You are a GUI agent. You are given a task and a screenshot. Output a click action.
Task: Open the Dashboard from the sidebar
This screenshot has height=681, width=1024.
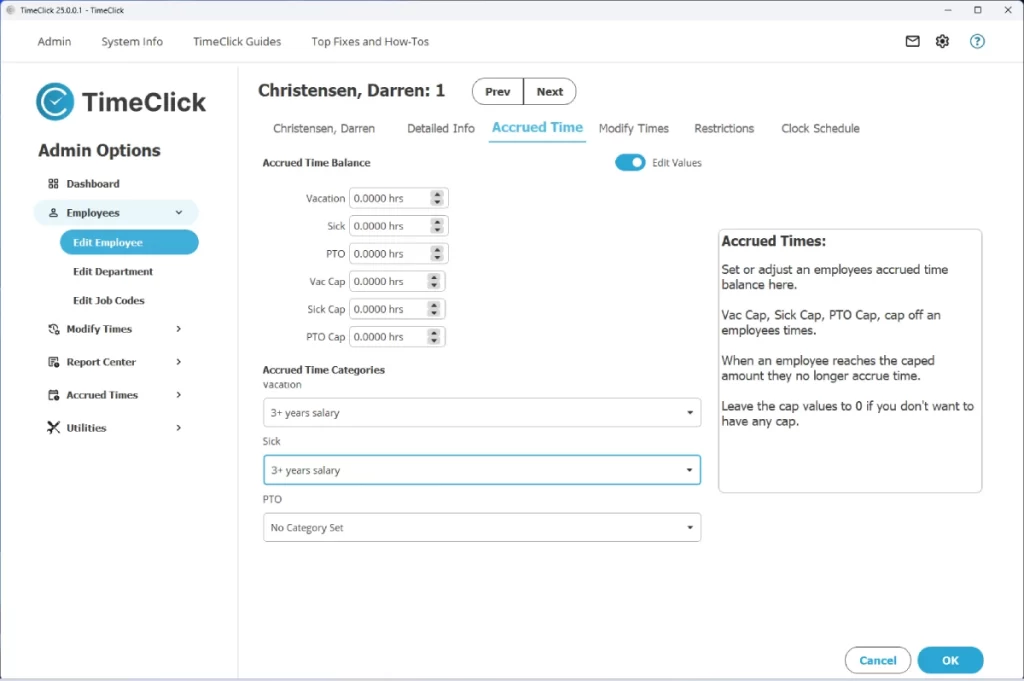tap(95, 183)
